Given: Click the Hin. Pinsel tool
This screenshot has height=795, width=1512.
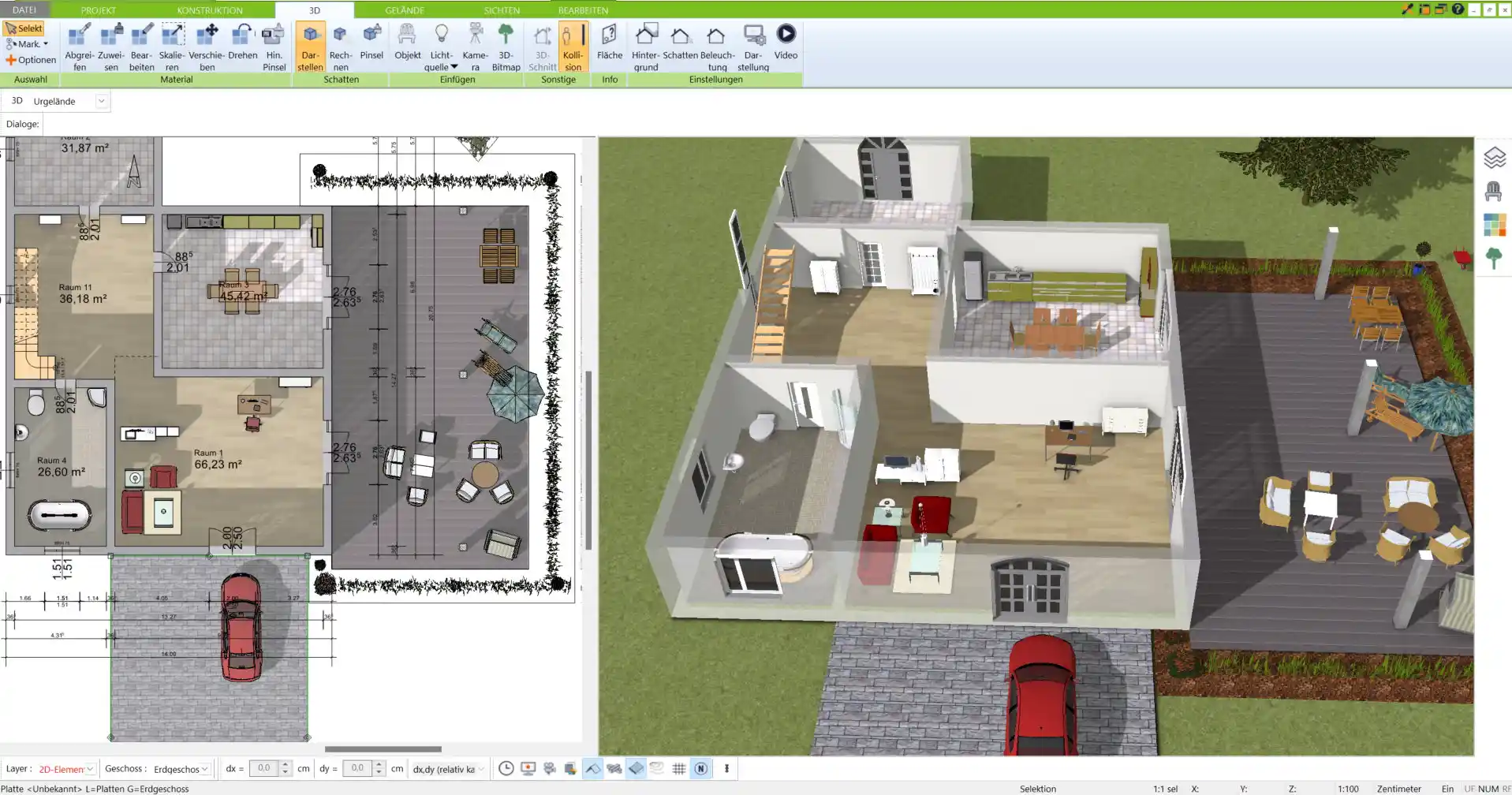Looking at the screenshot, I should tap(274, 47).
